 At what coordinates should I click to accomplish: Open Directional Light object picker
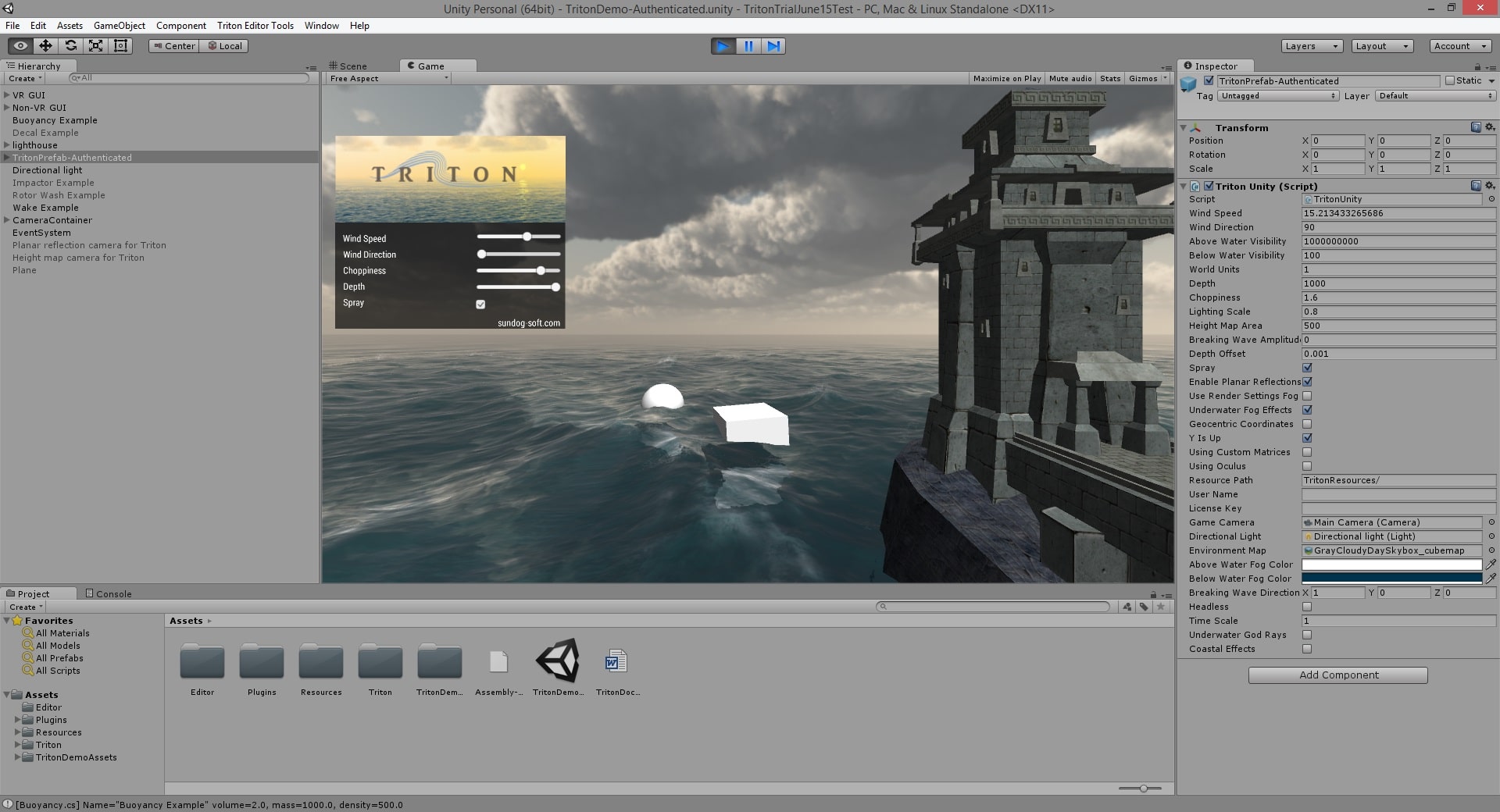[1491, 536]
